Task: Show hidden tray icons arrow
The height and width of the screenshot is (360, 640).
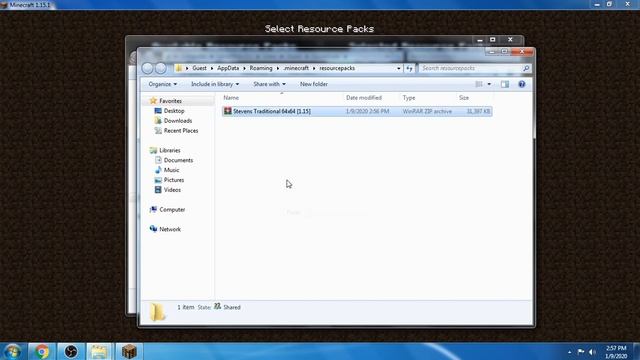Action: tap(569, 352)
